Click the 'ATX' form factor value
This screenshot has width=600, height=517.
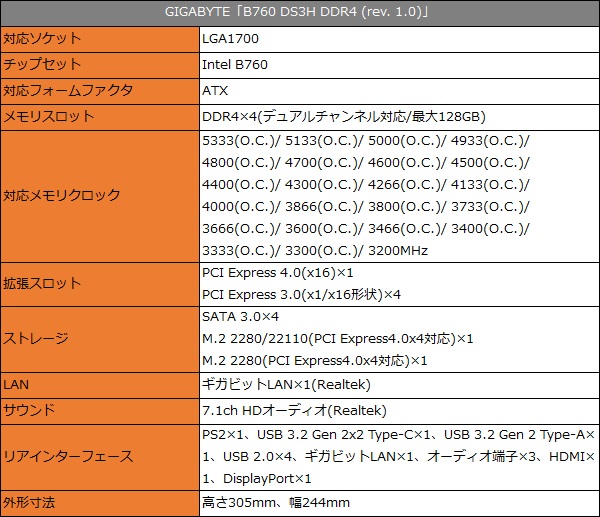click(x=215, y=91)
